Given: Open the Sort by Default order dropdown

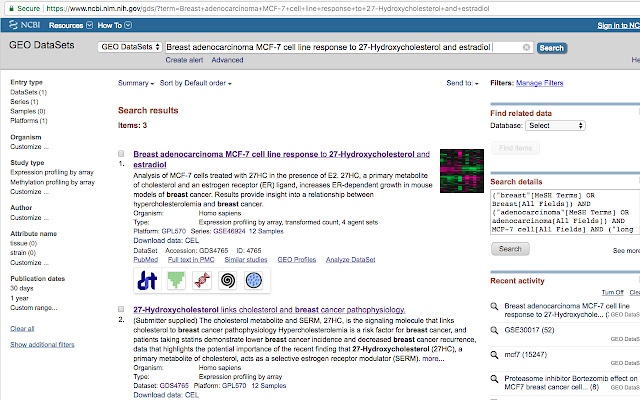Looking at the screenshot, I should 196,83.
